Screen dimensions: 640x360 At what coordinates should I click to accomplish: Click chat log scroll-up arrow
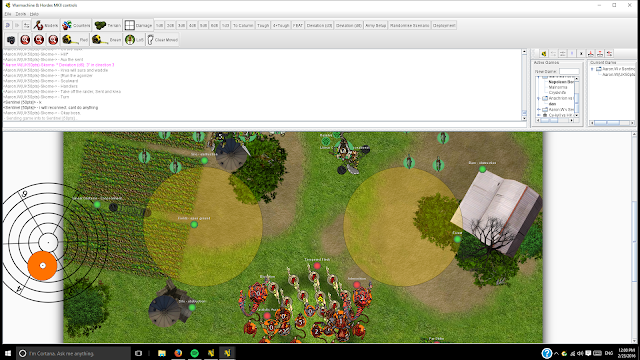[524, 52]
